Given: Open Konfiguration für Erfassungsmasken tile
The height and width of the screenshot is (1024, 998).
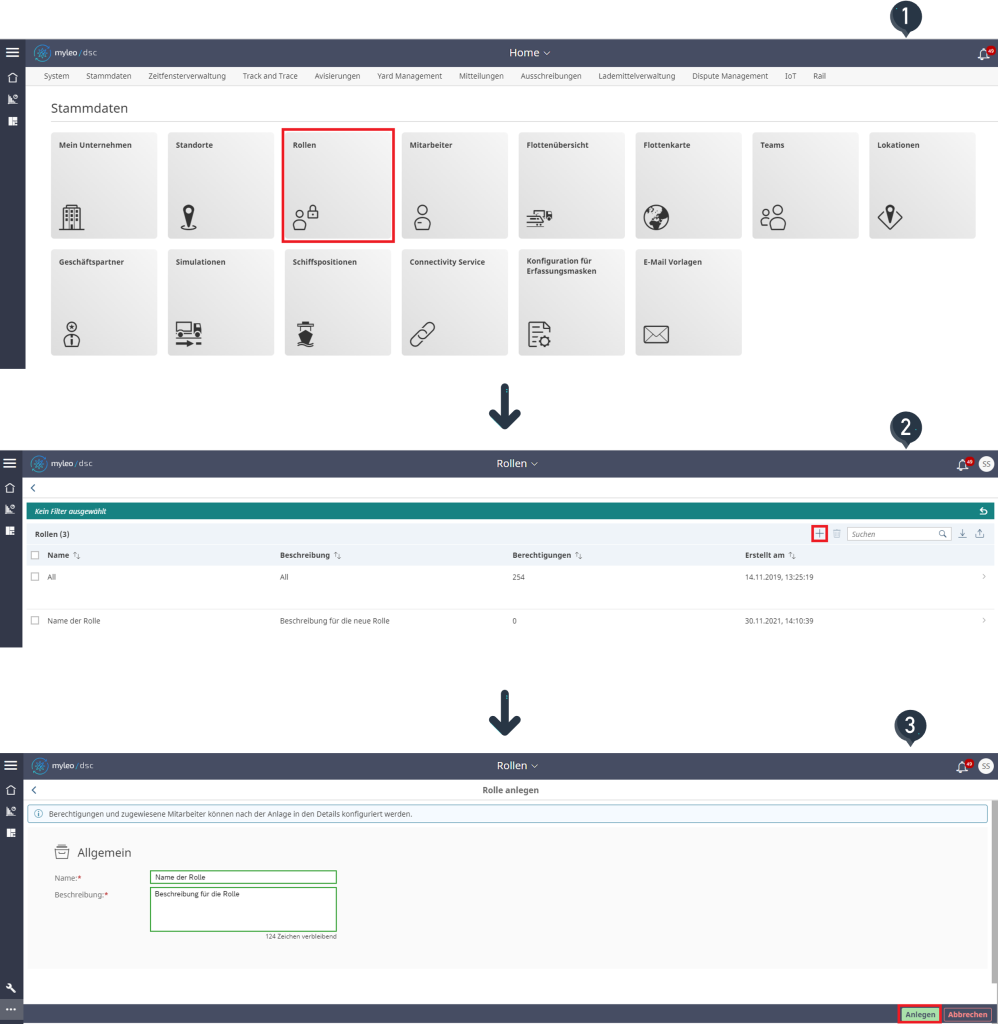Looking at the screenshot, I should pyautogui.click(x=571, y=302).
